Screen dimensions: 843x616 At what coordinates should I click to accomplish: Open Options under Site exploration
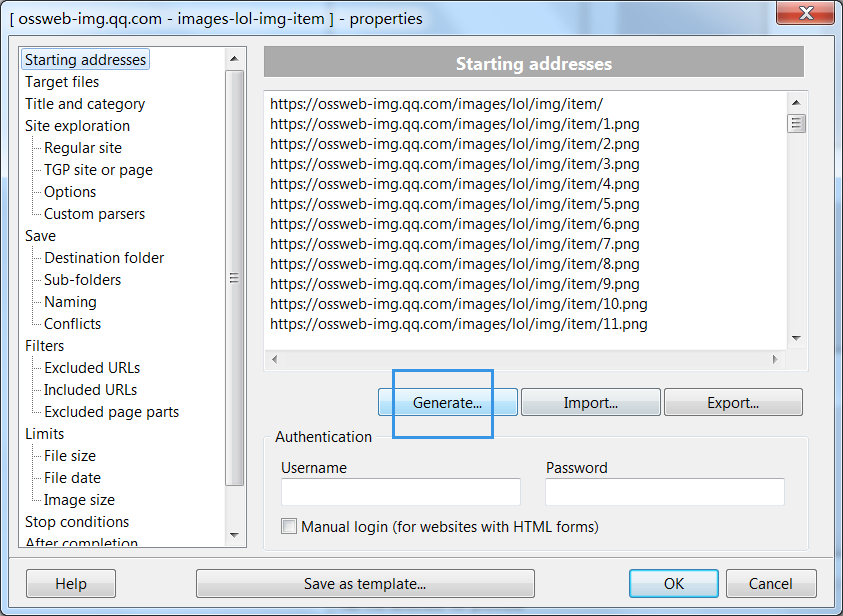pyautogui.click(x=70, y=192)
